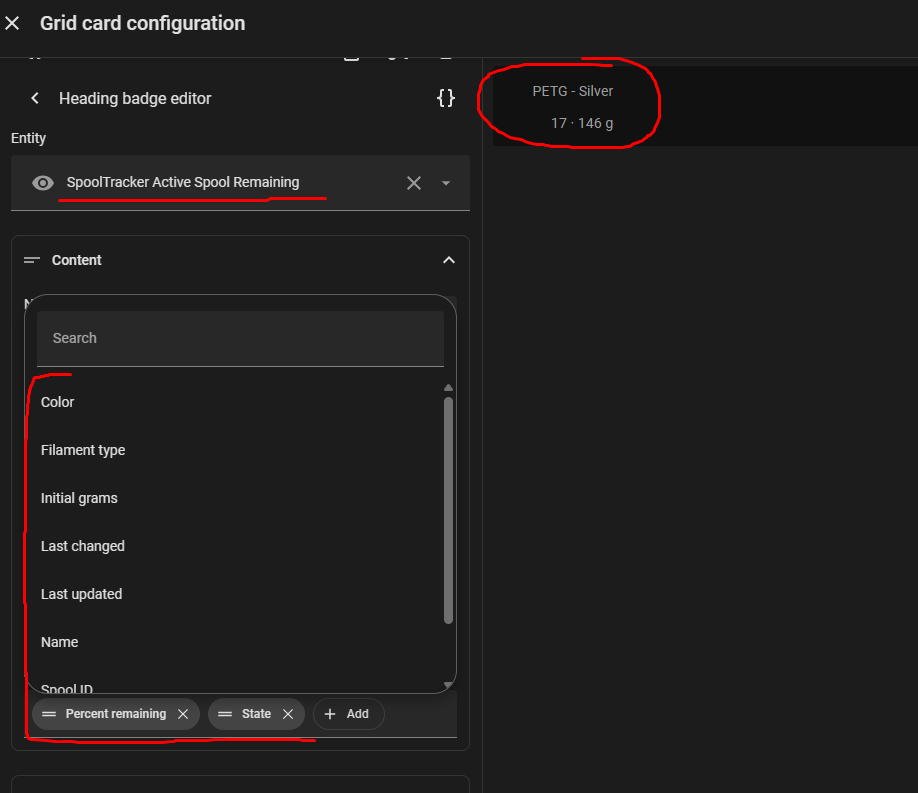
Task: Click the Percent remaining drag handle
Action: click(49, 714)
